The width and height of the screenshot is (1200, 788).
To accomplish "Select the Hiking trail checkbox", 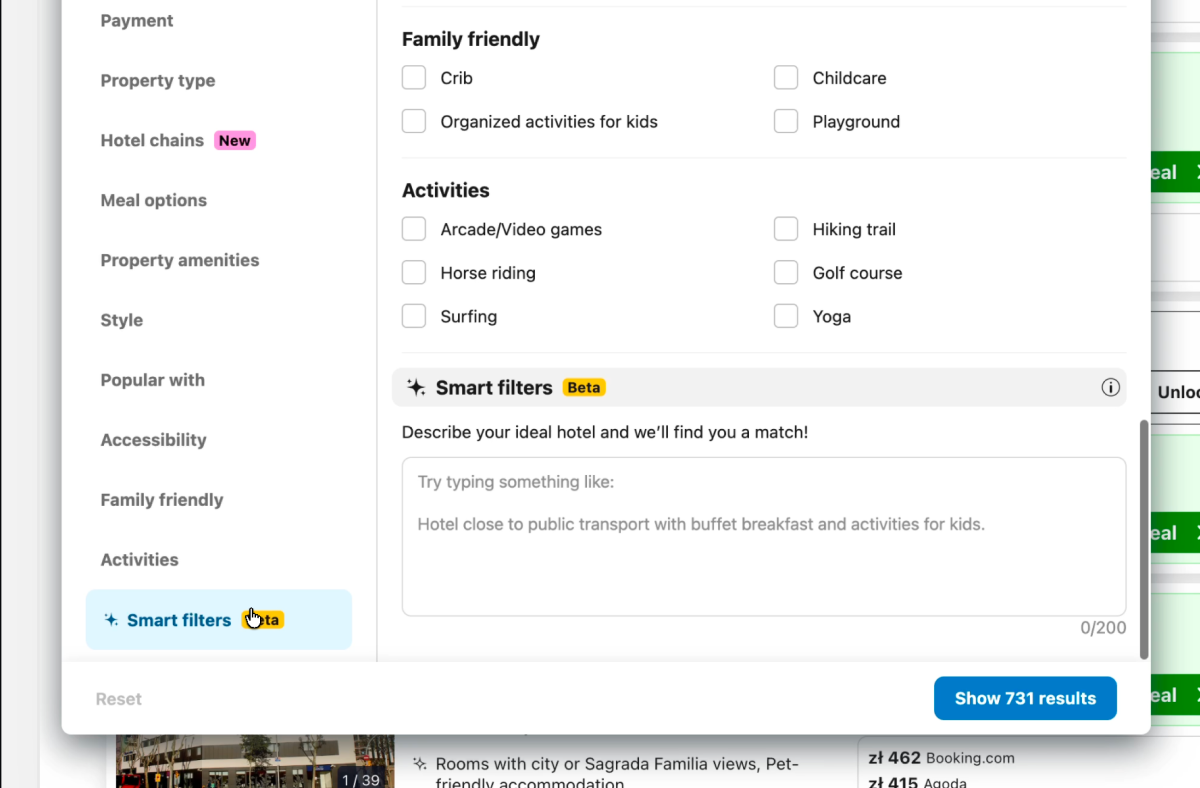I will [786, 229].
